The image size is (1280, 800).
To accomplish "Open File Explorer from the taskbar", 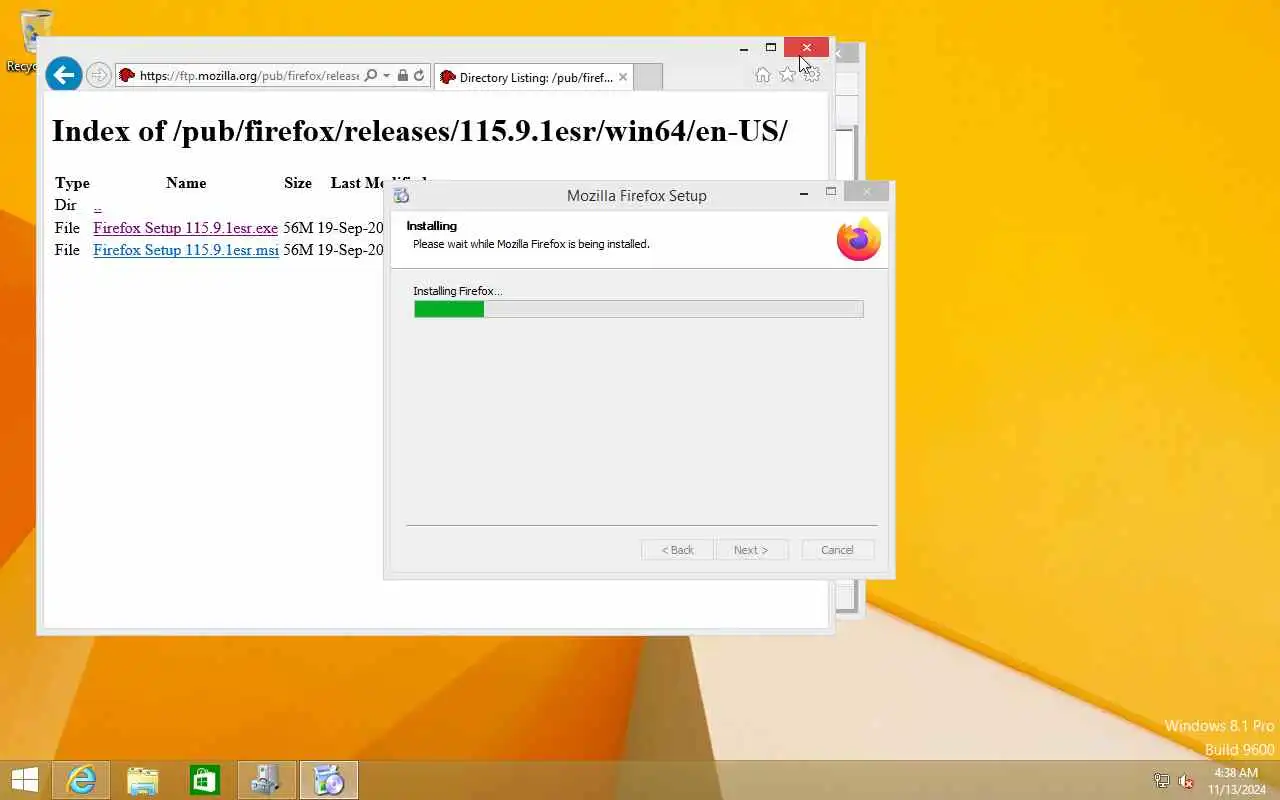I will pos(143,780).
